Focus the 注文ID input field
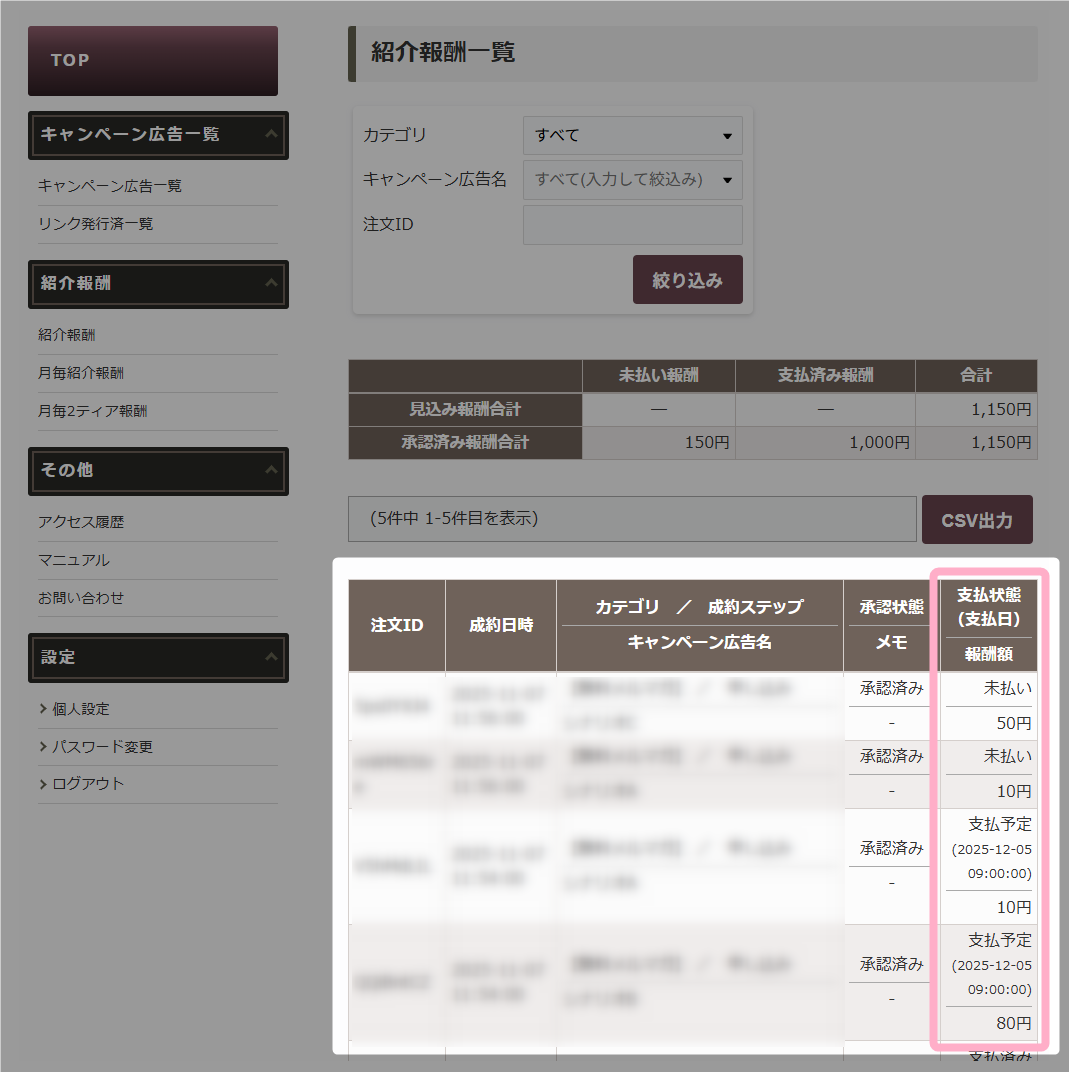1069x1072 pixels. pos(632,225)
